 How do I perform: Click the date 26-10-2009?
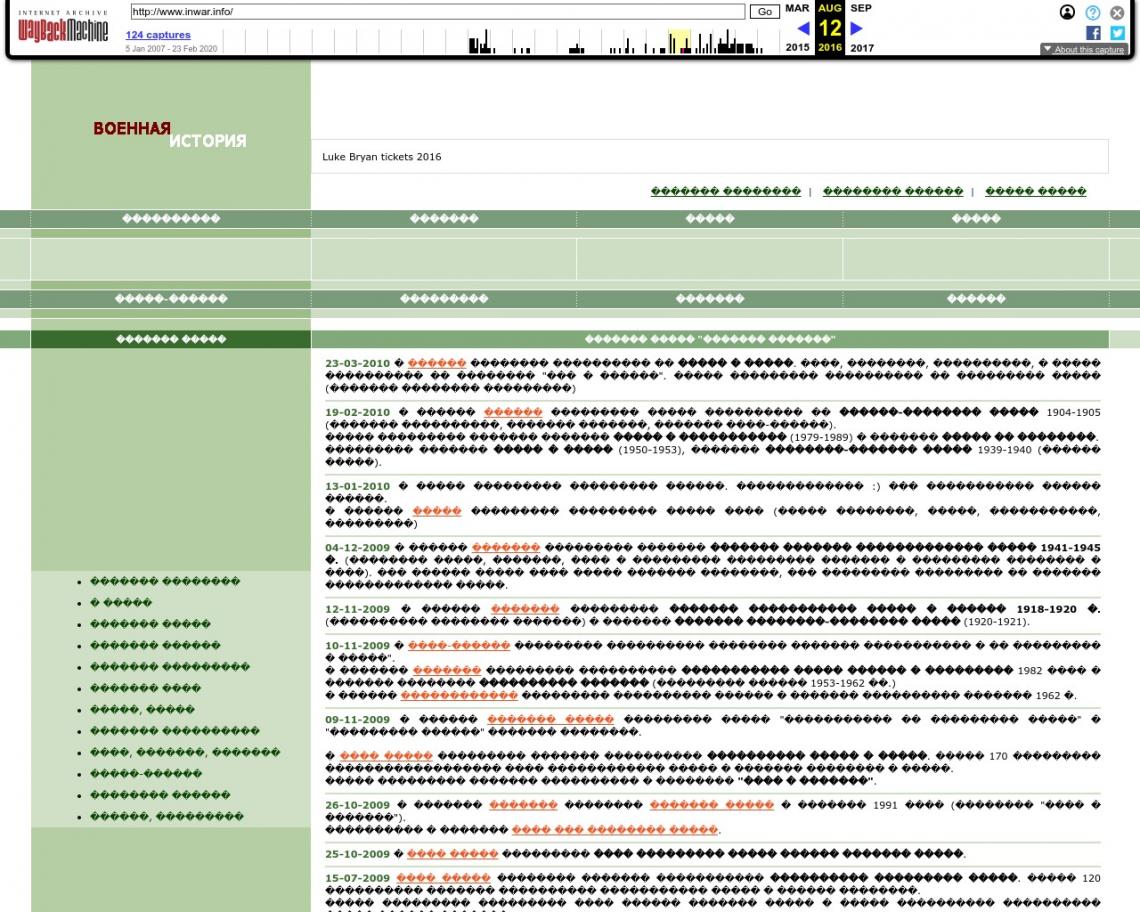[357, 805]
